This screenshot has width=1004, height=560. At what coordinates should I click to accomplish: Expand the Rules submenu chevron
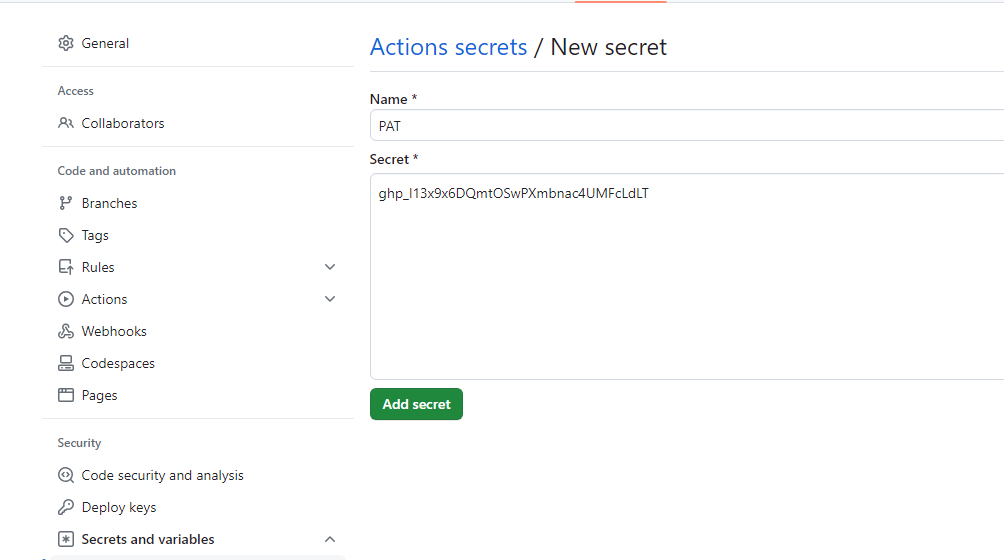pos(330,267)
